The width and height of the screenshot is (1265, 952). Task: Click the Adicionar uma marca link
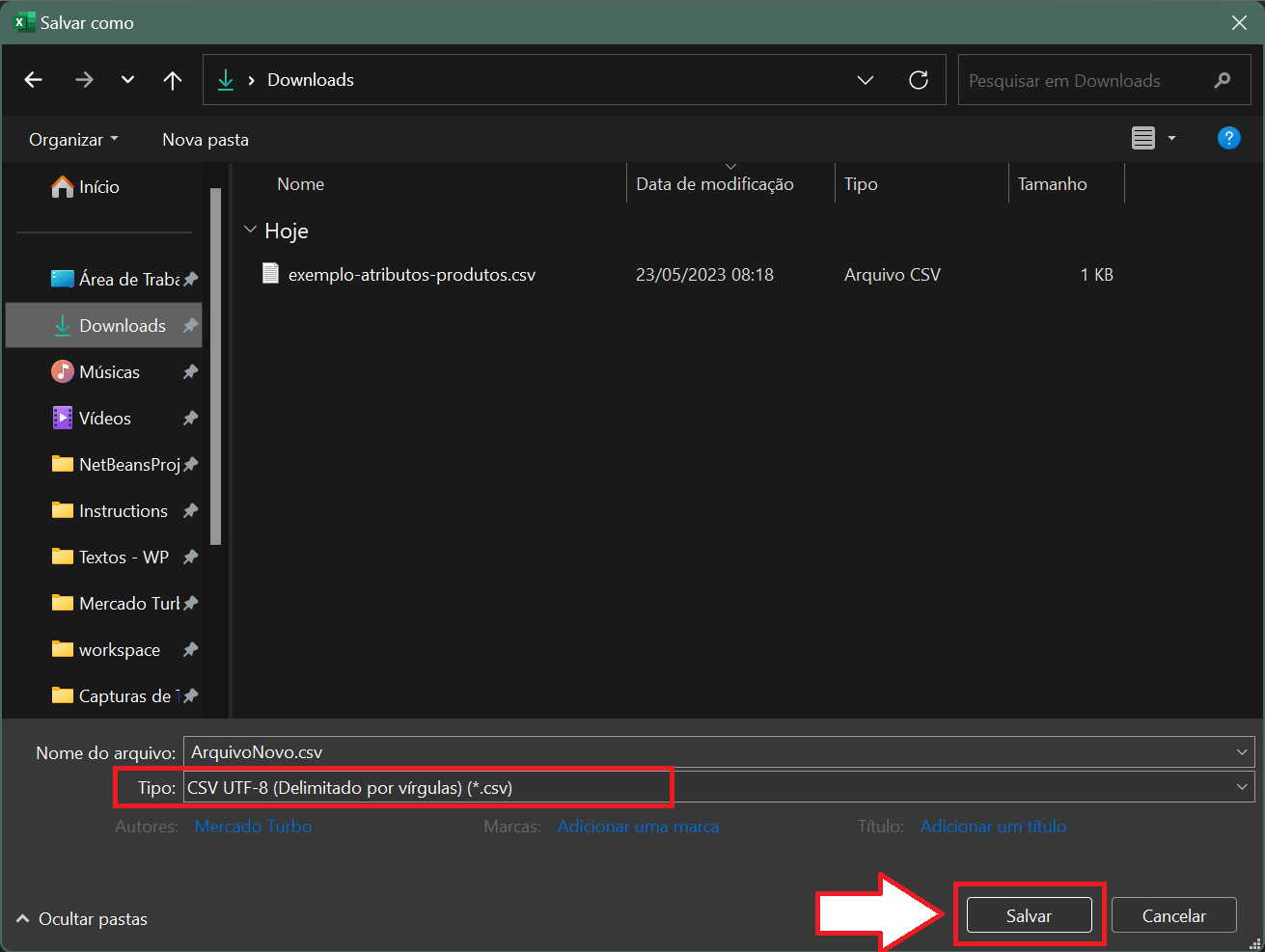tap(639, 826)
